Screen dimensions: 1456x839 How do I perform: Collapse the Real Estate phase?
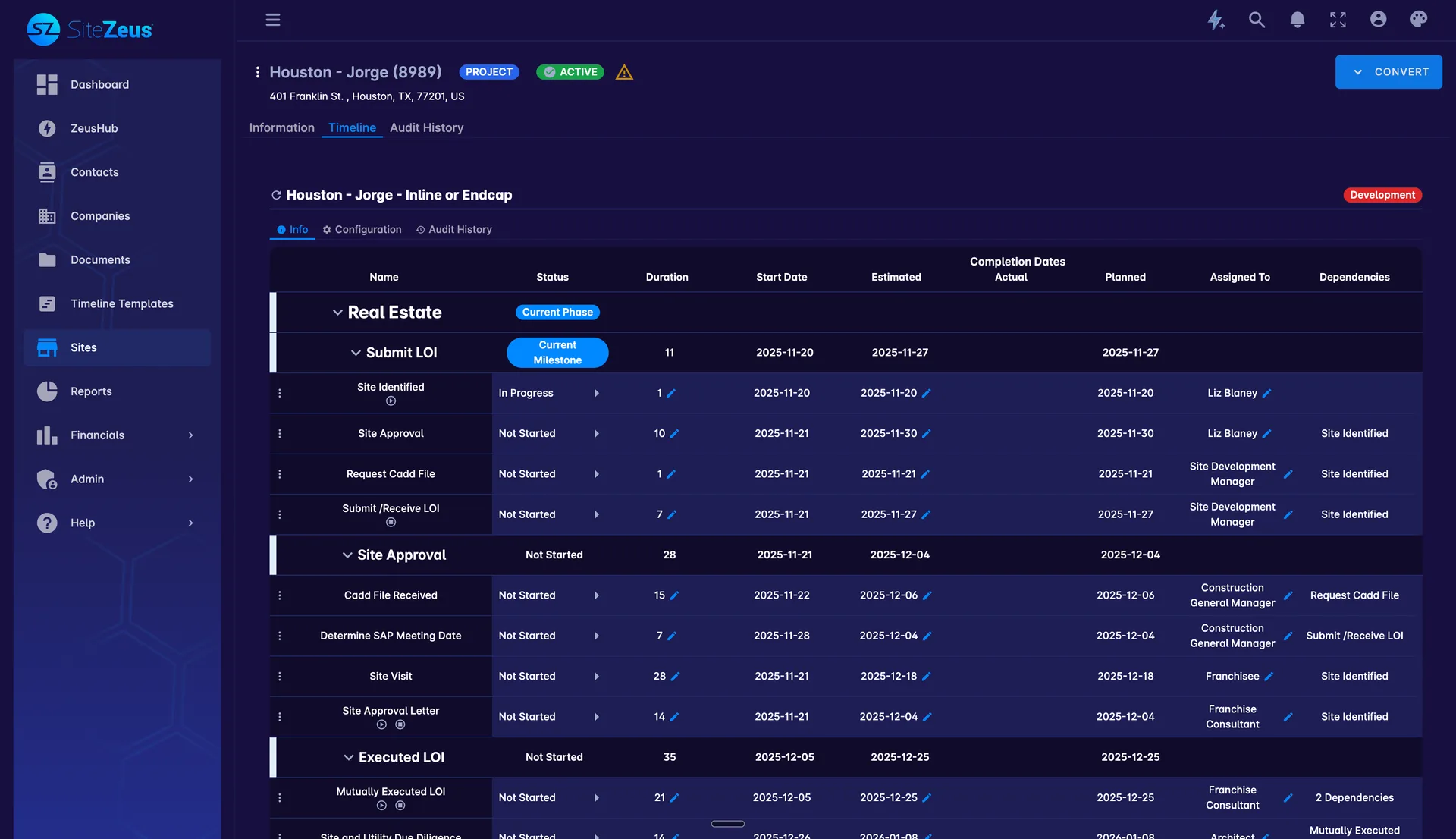click(x=337, y=312)
